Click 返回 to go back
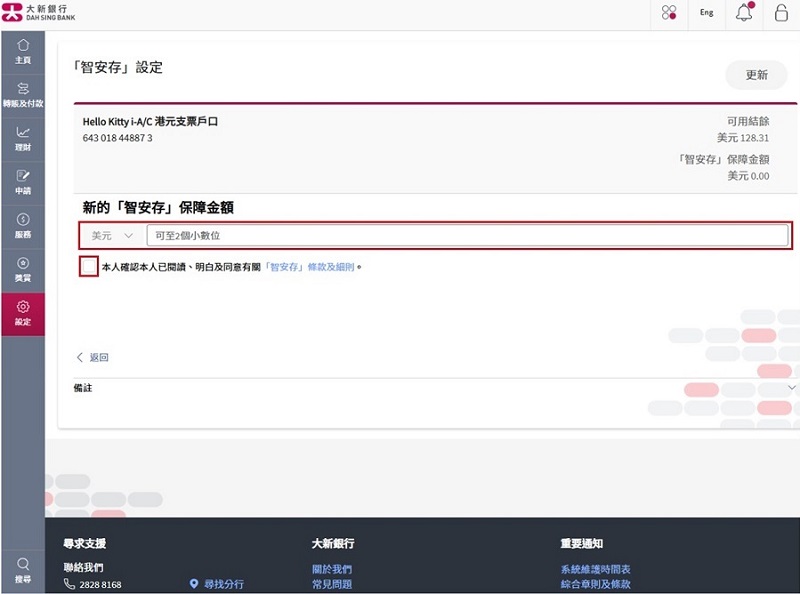Screen dimensions: 800x594 pyautogui.click(x=93, y=357)
